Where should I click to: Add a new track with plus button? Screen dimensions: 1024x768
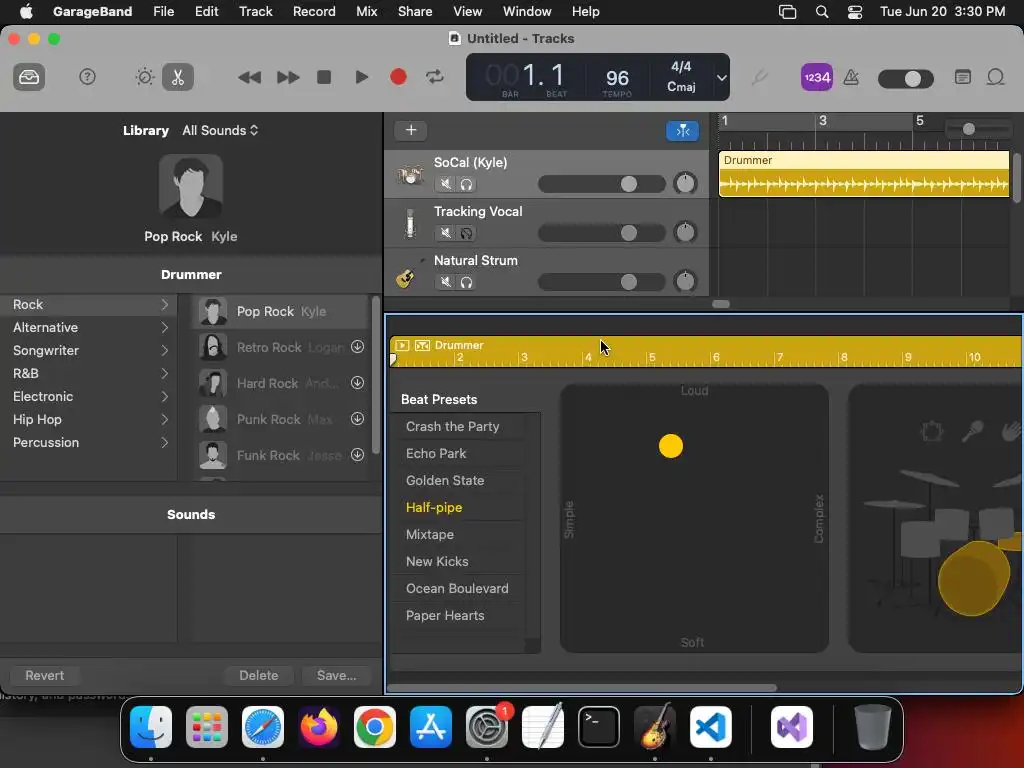tap(411, 130)
